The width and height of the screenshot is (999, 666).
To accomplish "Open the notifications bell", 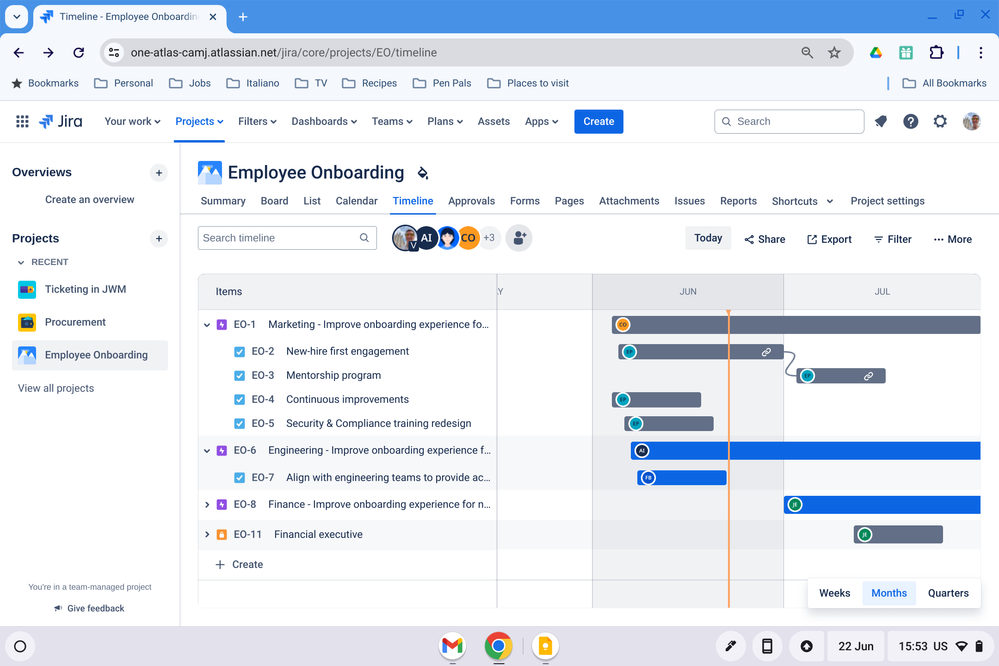I will coord(881,121).
